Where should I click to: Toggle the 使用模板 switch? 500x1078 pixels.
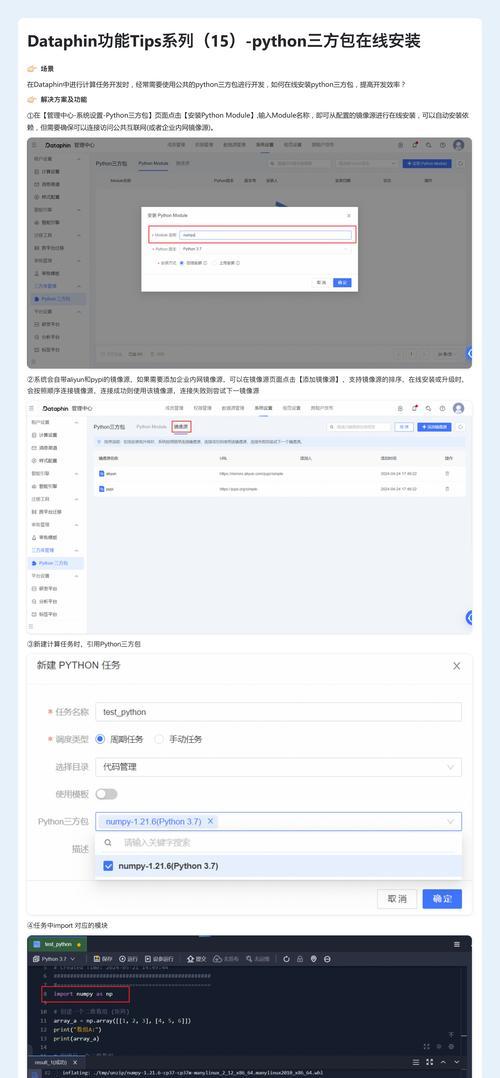106,794
